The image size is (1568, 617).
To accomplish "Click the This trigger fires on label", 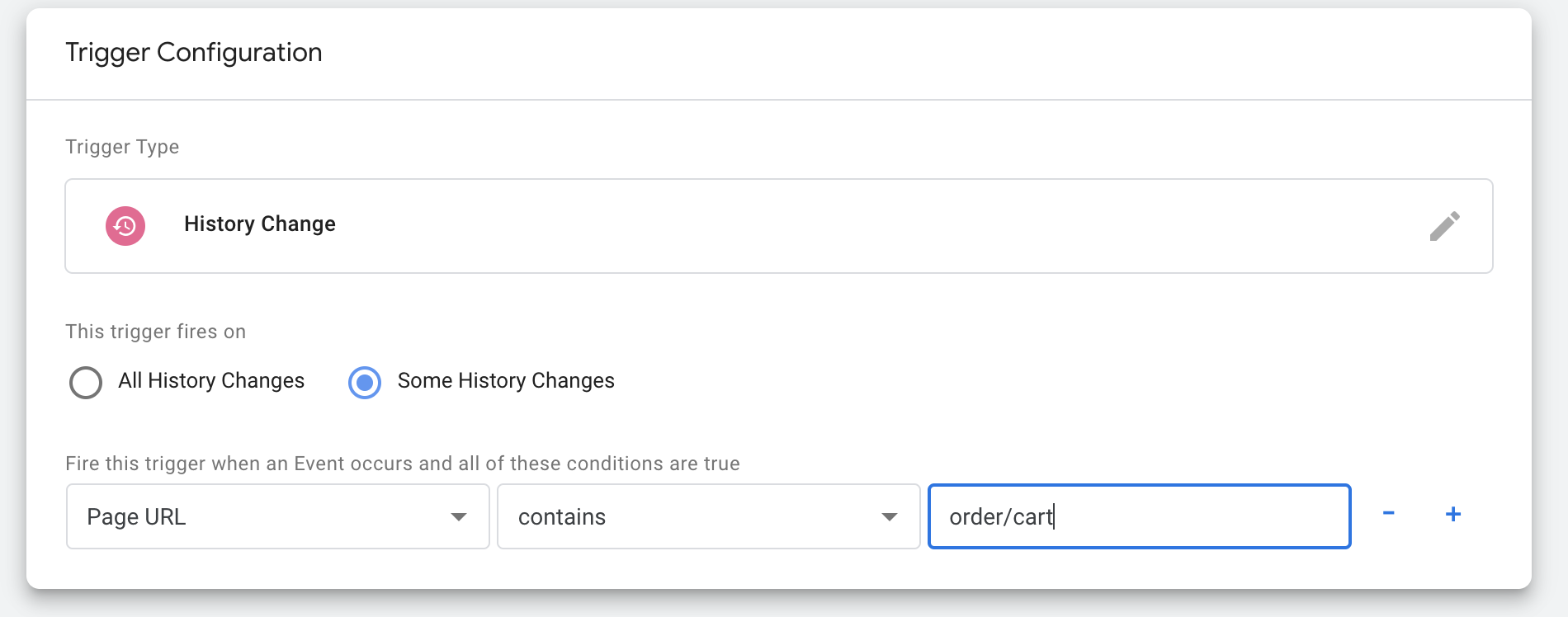I will tap(156, 332).
